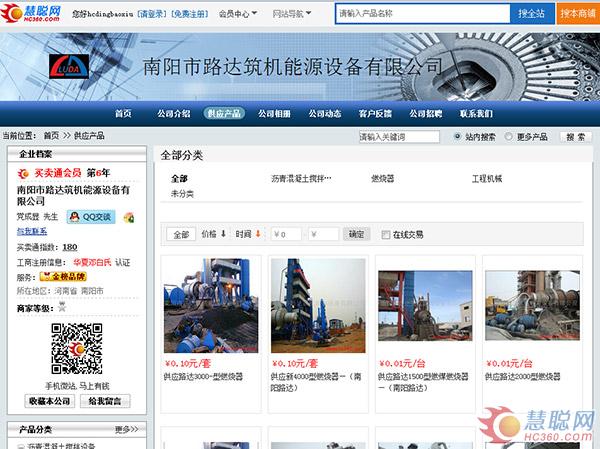
Task: Open the QQ chat button
Action: [x=91, y=217]
